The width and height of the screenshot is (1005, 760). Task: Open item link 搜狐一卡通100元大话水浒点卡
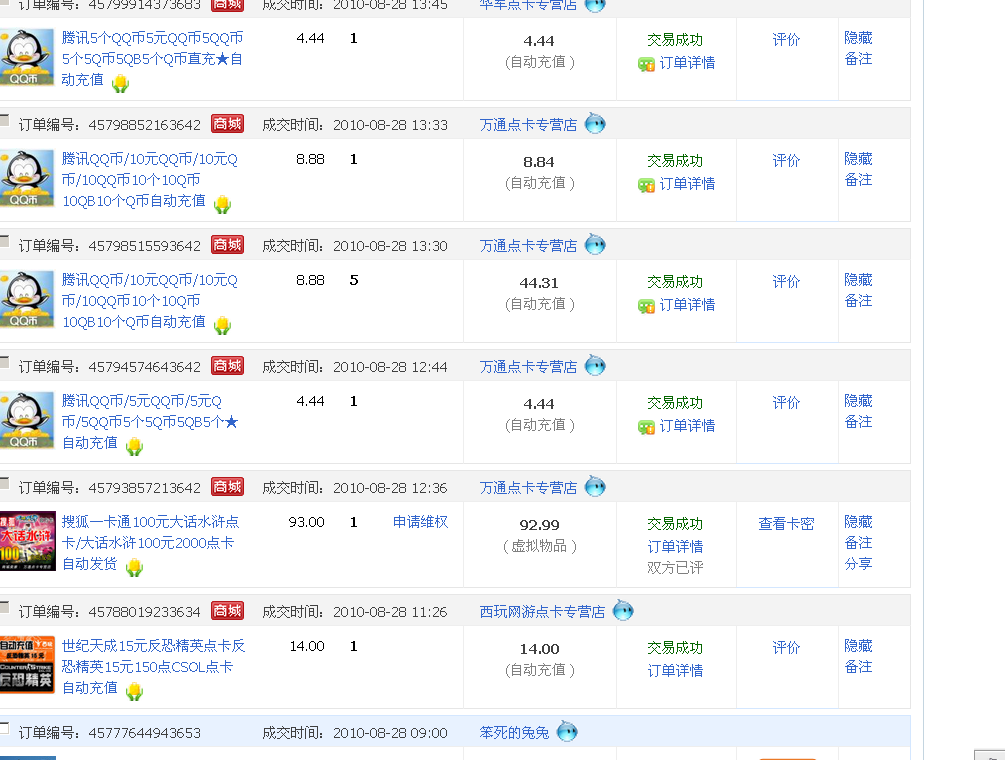tap(151, 543)
